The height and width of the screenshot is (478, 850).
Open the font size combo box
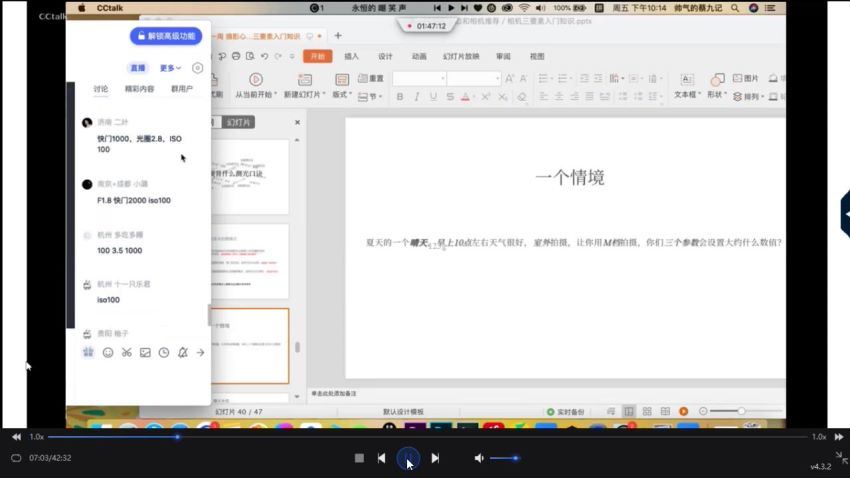click(x=474, y=79)
